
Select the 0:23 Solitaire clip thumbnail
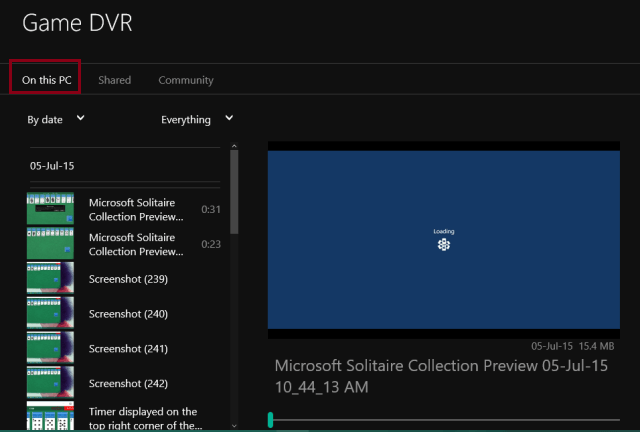click(x=50, y=243)
